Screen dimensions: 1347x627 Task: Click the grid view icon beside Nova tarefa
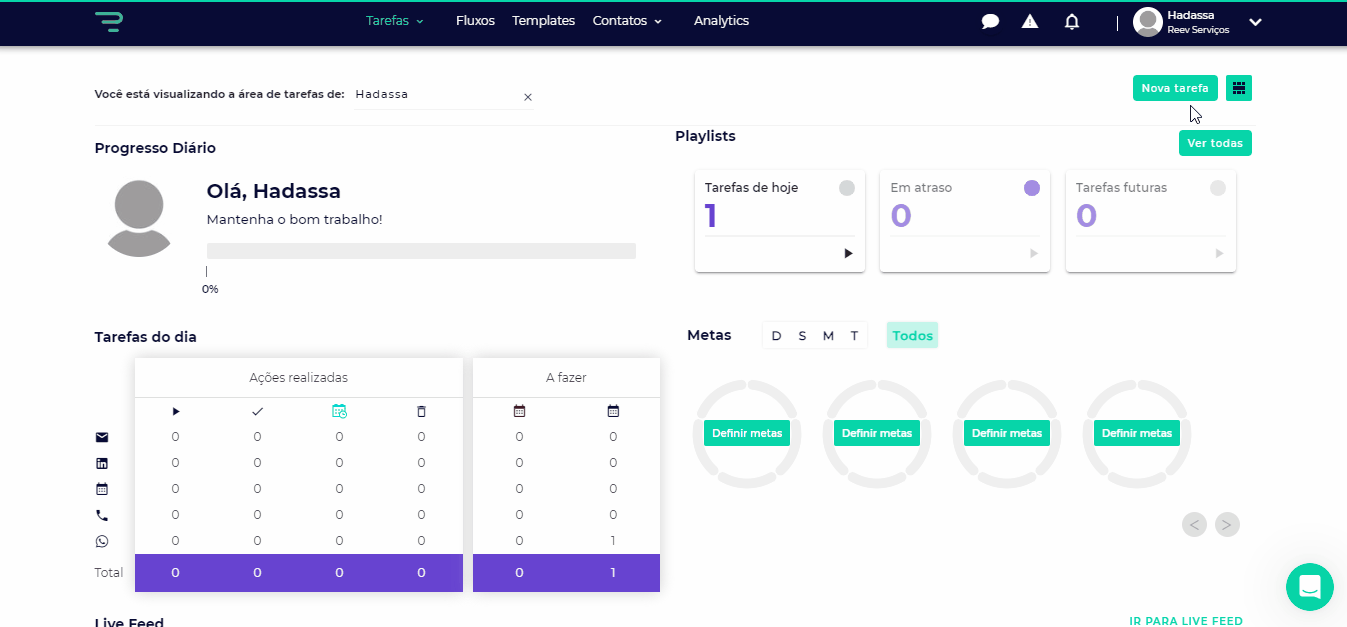(x=1239, y=88)
